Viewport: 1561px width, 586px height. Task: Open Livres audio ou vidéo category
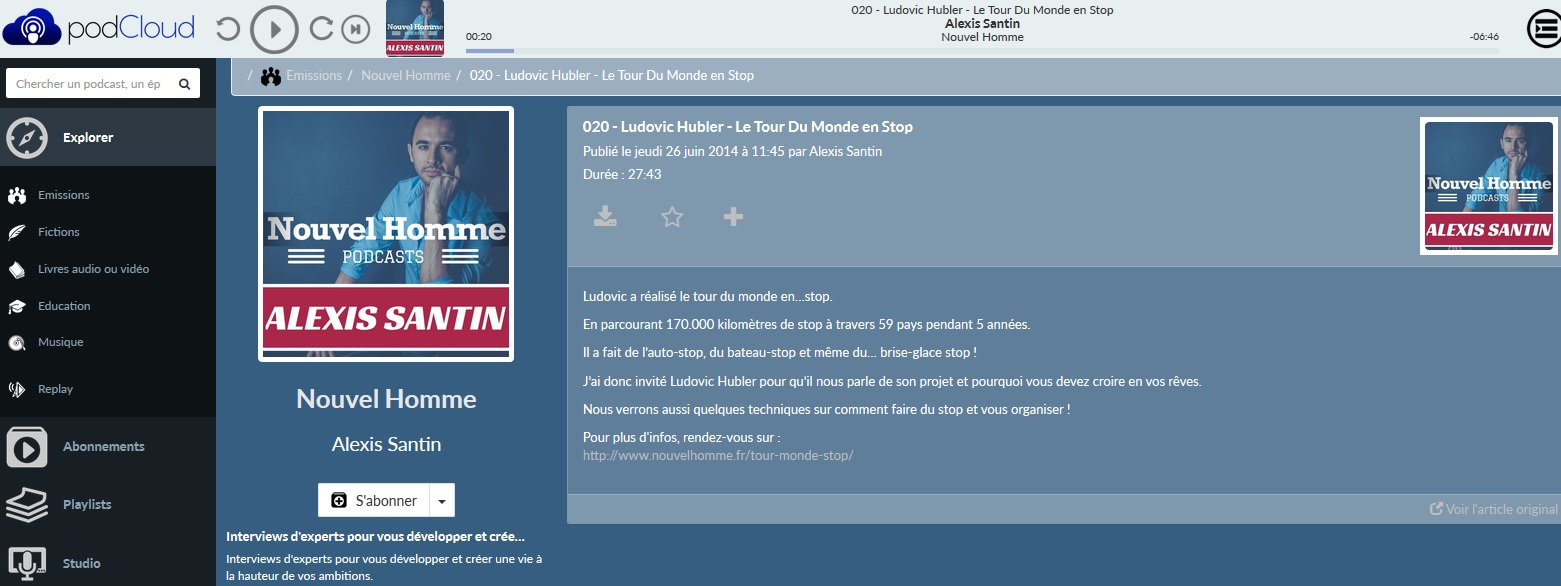[x=93, y=269]
